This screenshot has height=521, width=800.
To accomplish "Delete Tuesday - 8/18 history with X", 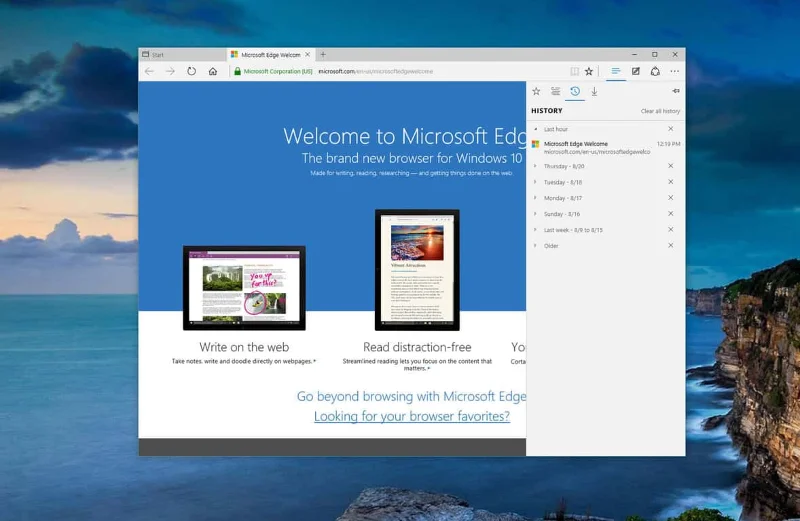I will coord(671,182).
